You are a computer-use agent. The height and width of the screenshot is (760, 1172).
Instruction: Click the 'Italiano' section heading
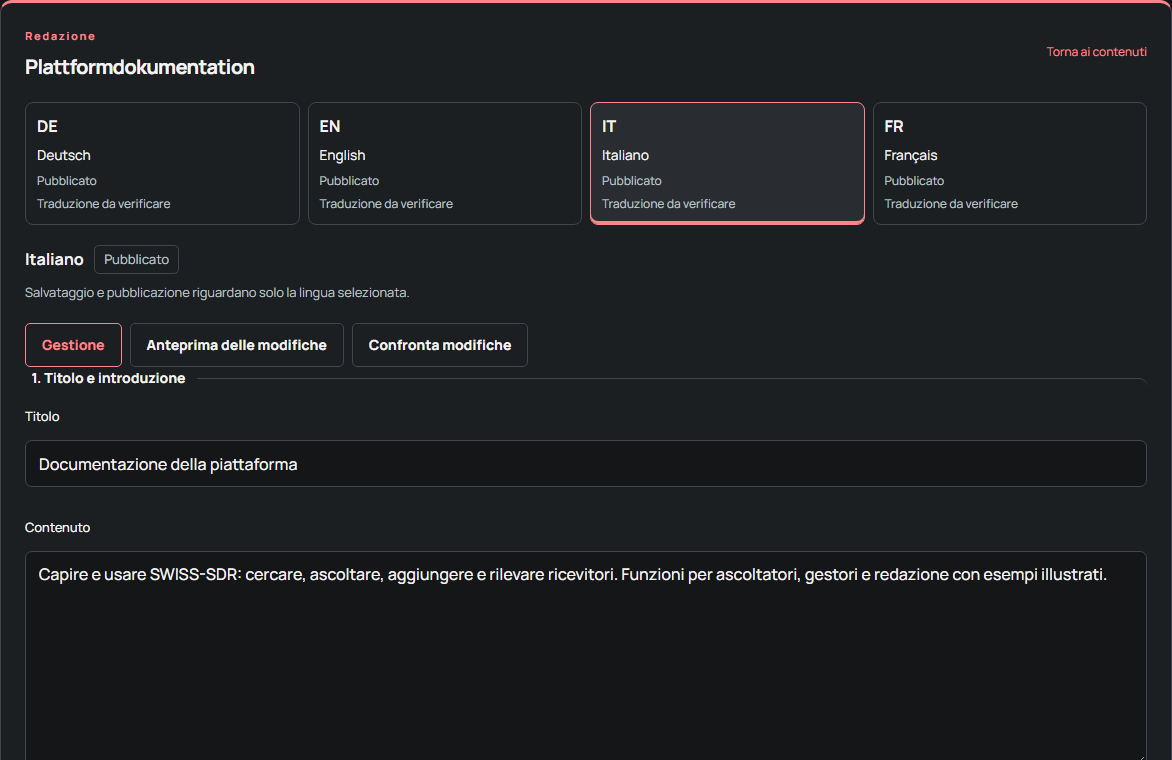tap(55, 259)
